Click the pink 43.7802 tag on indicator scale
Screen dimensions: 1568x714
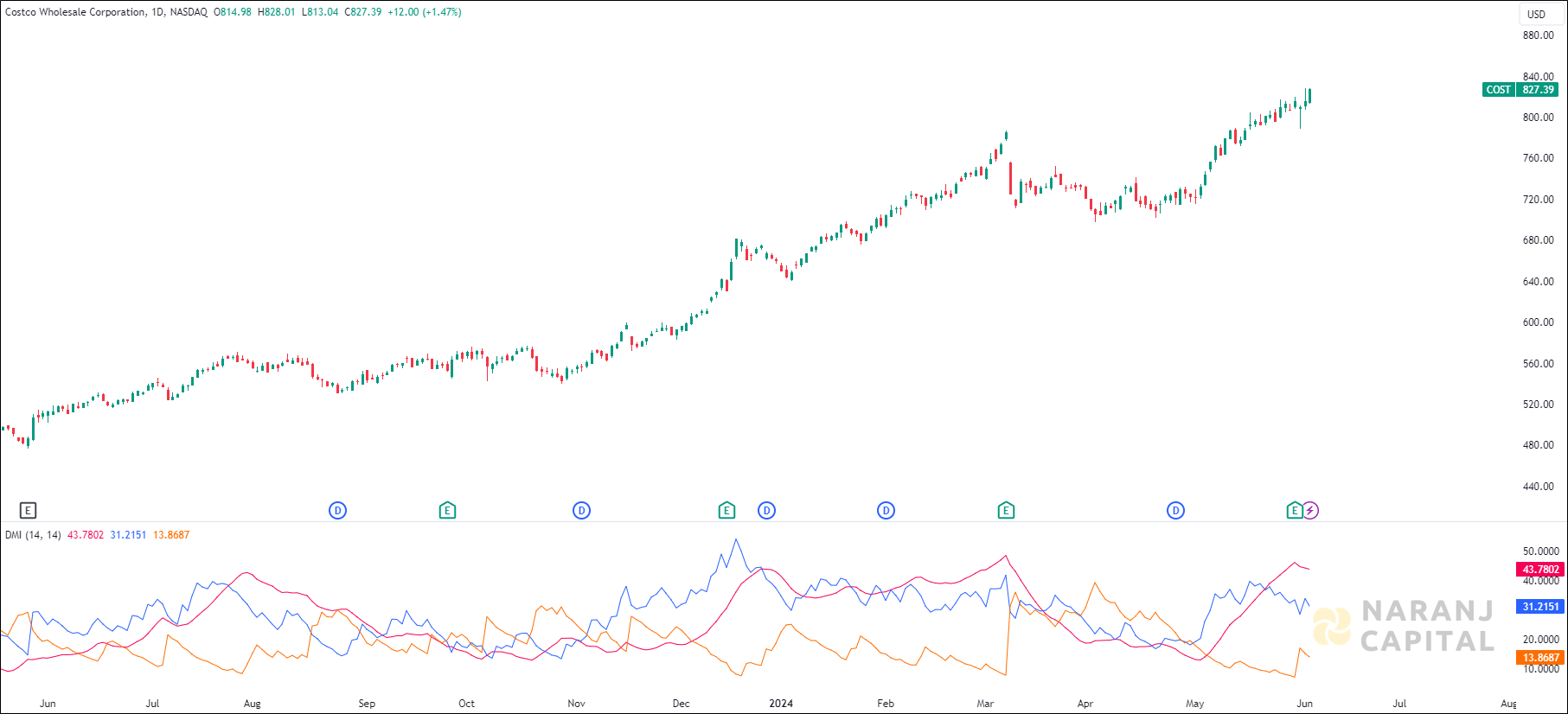(1540, 570)
